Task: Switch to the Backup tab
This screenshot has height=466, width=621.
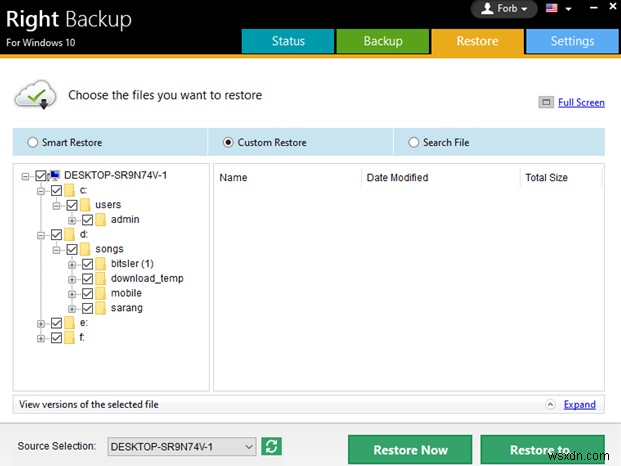Action: (x=382, y=41)
